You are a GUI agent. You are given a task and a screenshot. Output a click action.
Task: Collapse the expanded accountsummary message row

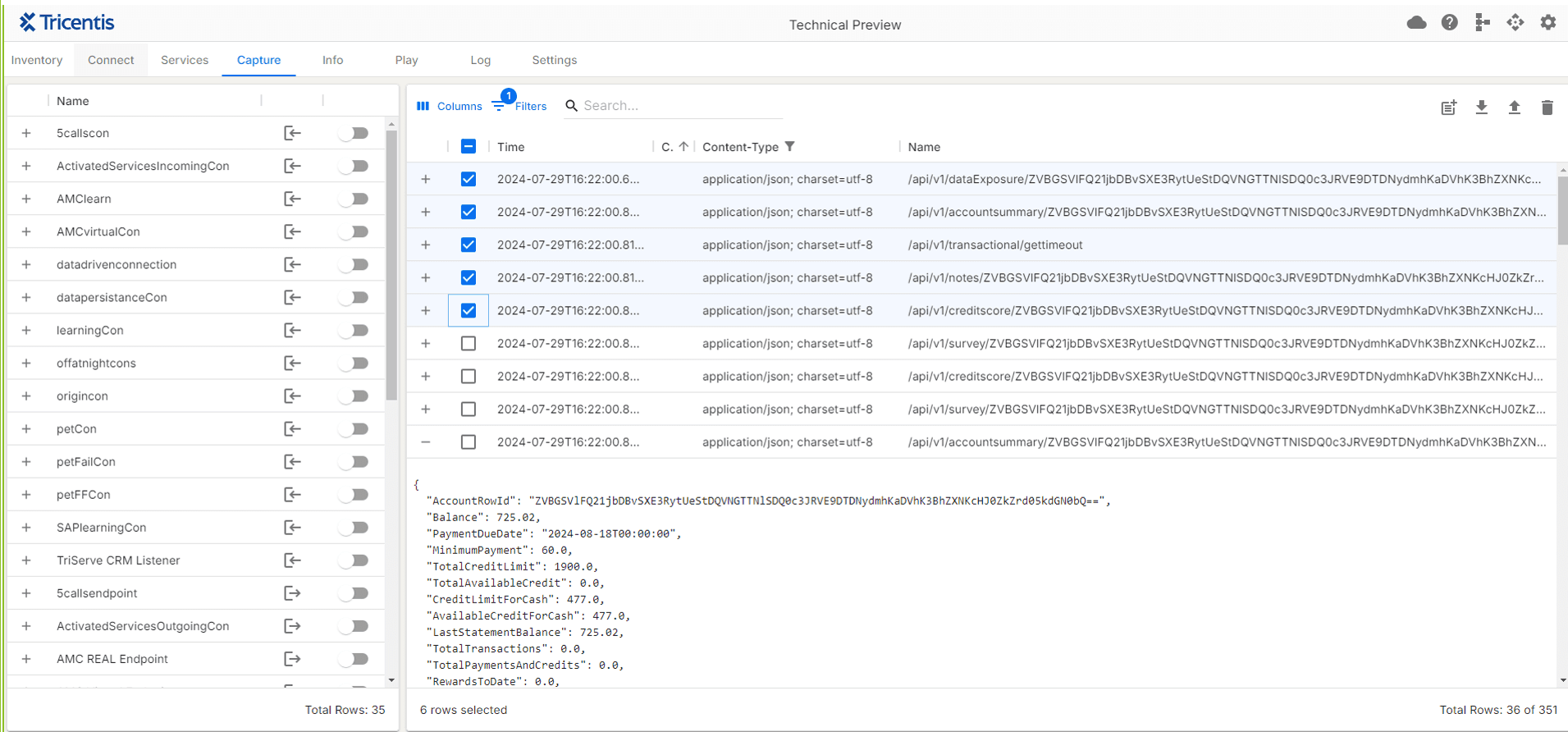pos(426,442)
